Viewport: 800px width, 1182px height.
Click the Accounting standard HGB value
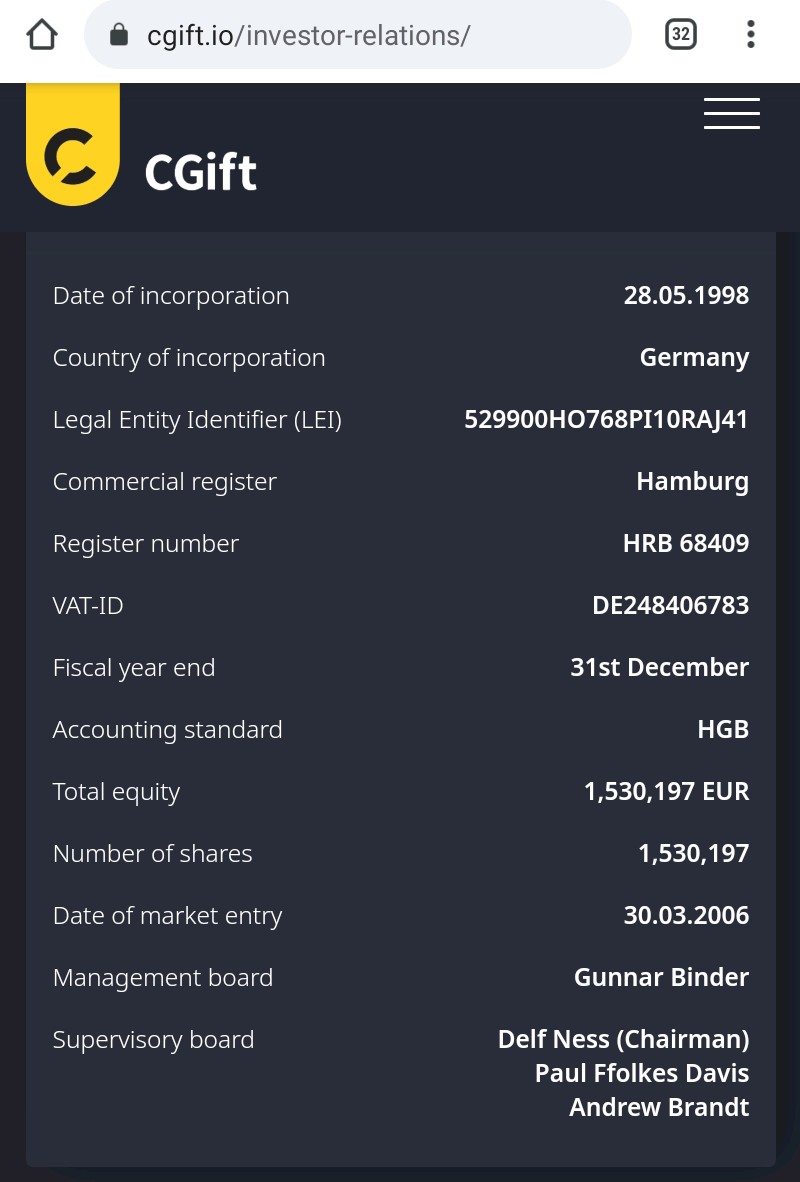click(x=723, y=729)
